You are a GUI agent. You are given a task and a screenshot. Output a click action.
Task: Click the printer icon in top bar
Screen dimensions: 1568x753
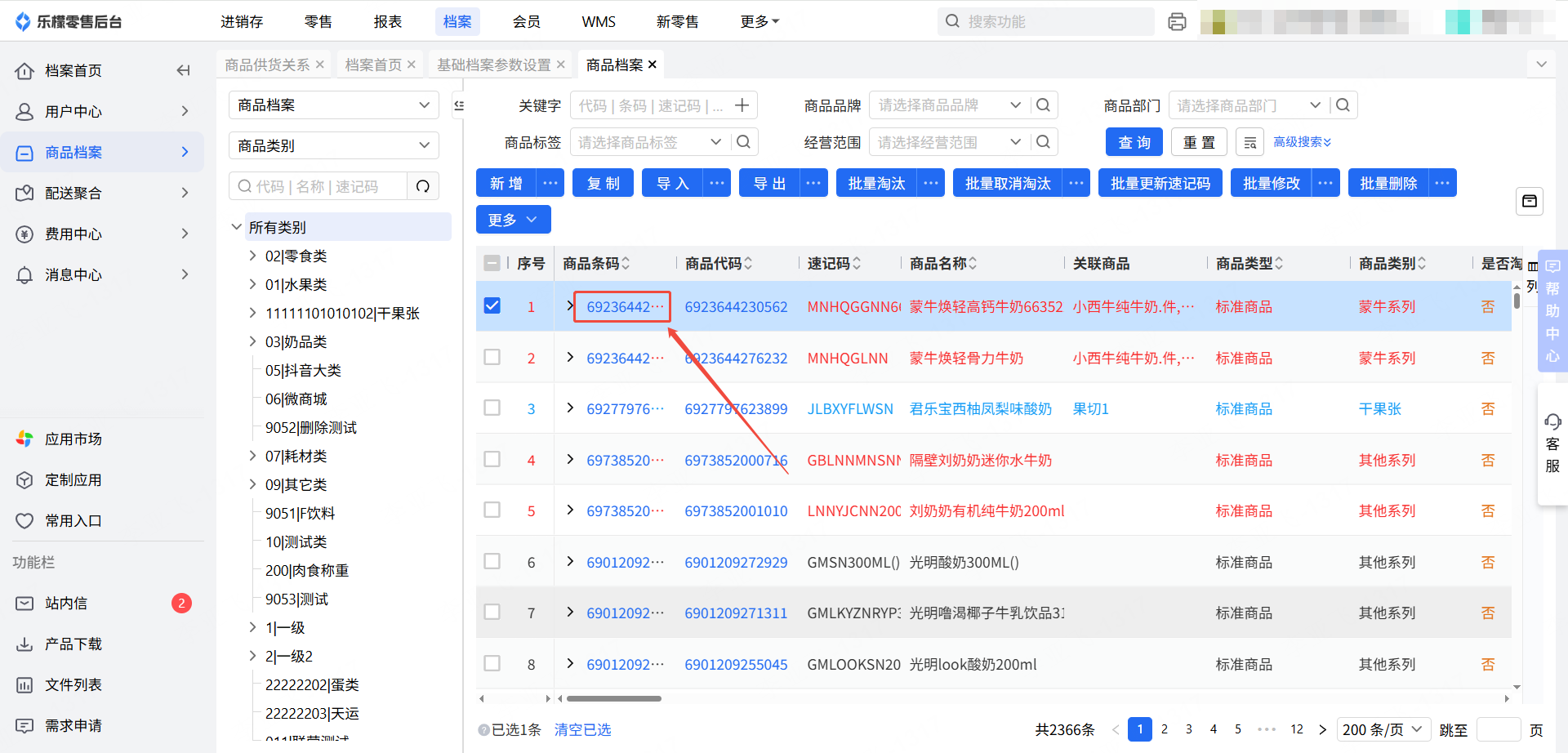pyautogui.click(x=1177, y=22)
